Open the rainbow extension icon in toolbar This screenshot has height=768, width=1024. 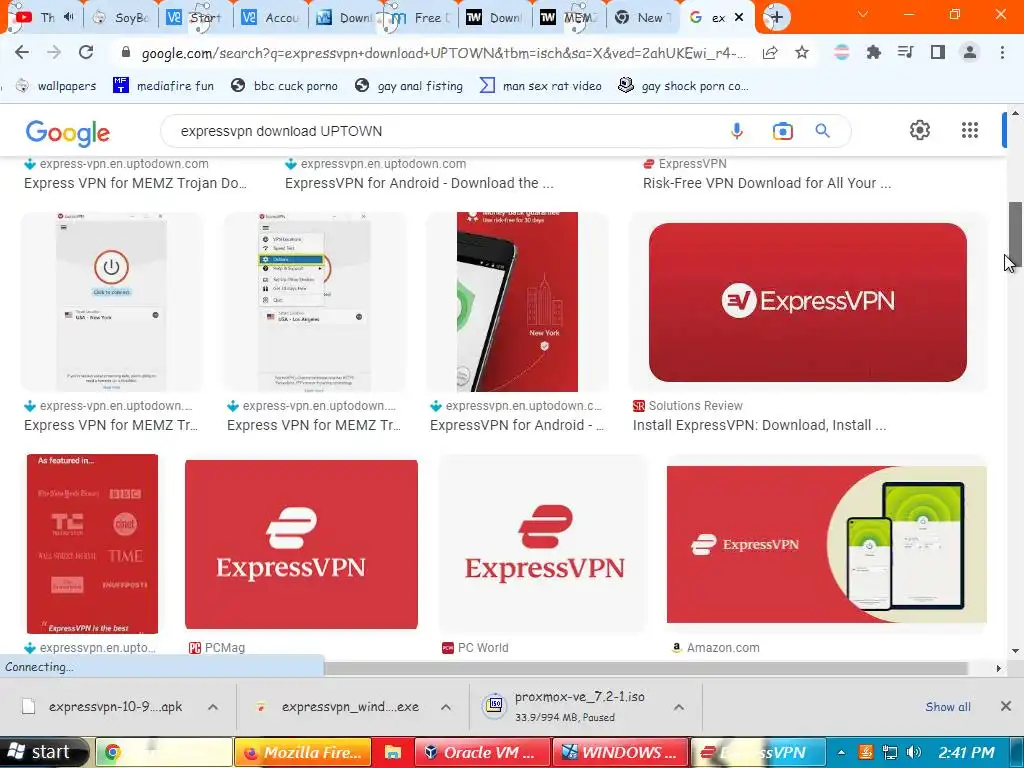pyautogui.click(x=841, y=52)
